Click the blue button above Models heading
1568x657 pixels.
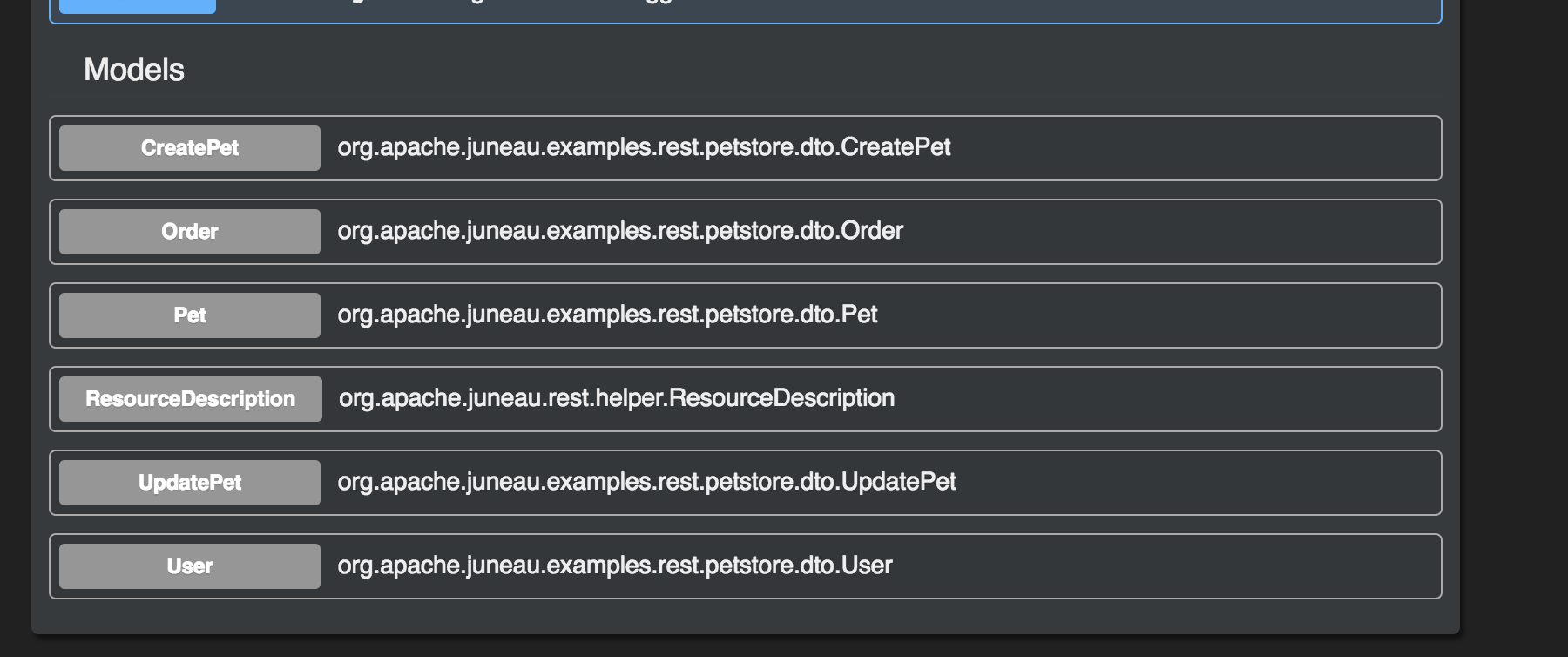coord(137,7)
